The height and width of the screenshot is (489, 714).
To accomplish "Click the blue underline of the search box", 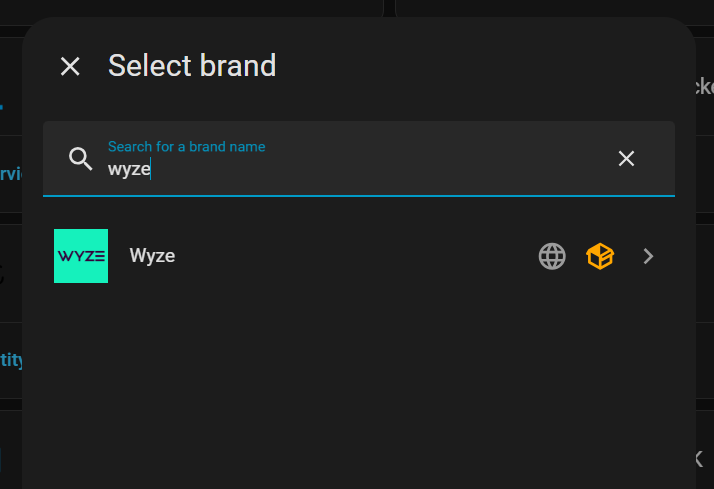I will pos(359,195).
